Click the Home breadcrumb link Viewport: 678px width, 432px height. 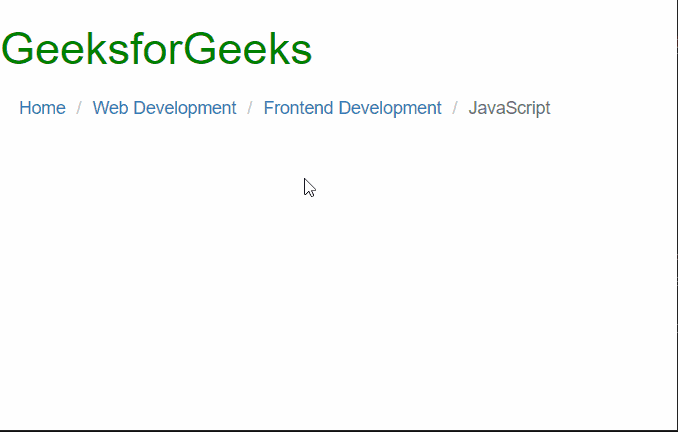[42, 108]
